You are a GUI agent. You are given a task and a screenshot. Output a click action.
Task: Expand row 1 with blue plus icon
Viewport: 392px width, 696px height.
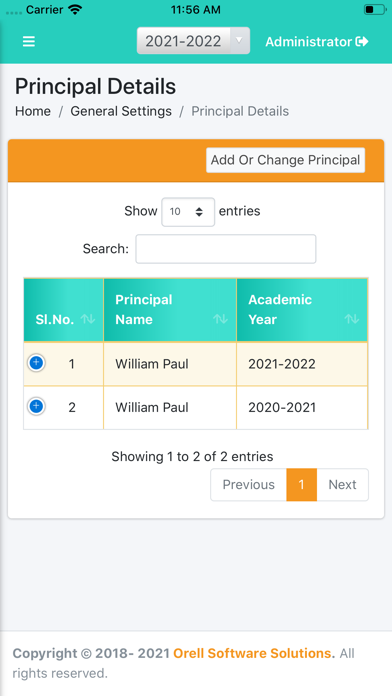36,363
